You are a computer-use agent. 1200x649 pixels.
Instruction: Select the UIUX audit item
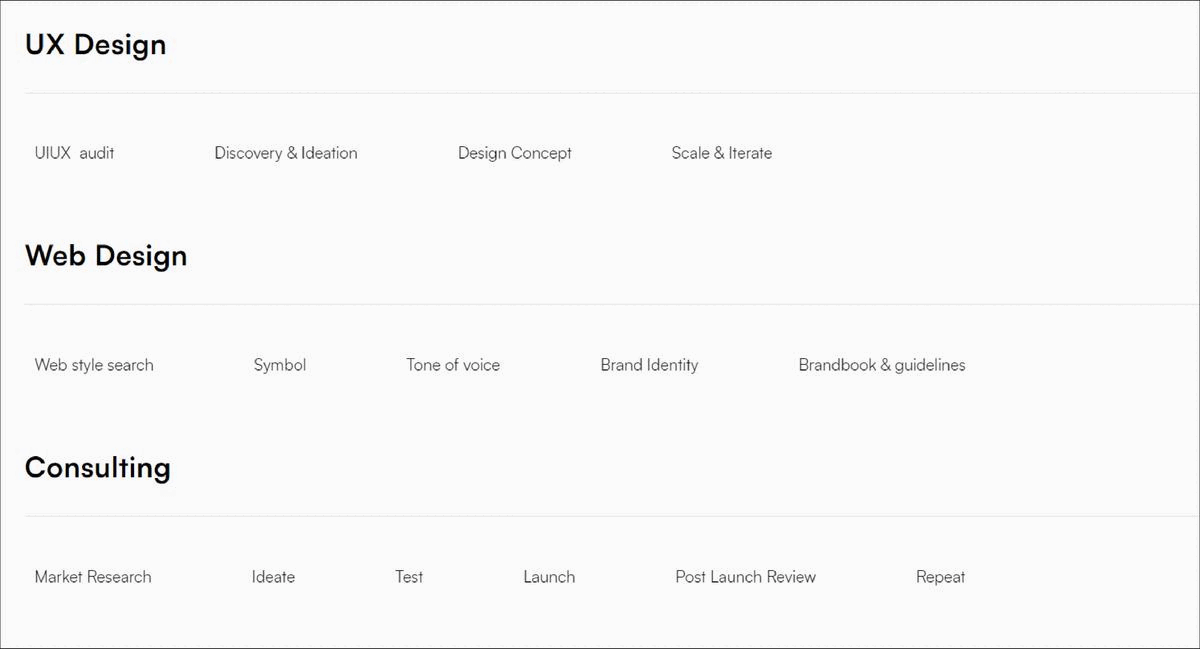[74, 153]
